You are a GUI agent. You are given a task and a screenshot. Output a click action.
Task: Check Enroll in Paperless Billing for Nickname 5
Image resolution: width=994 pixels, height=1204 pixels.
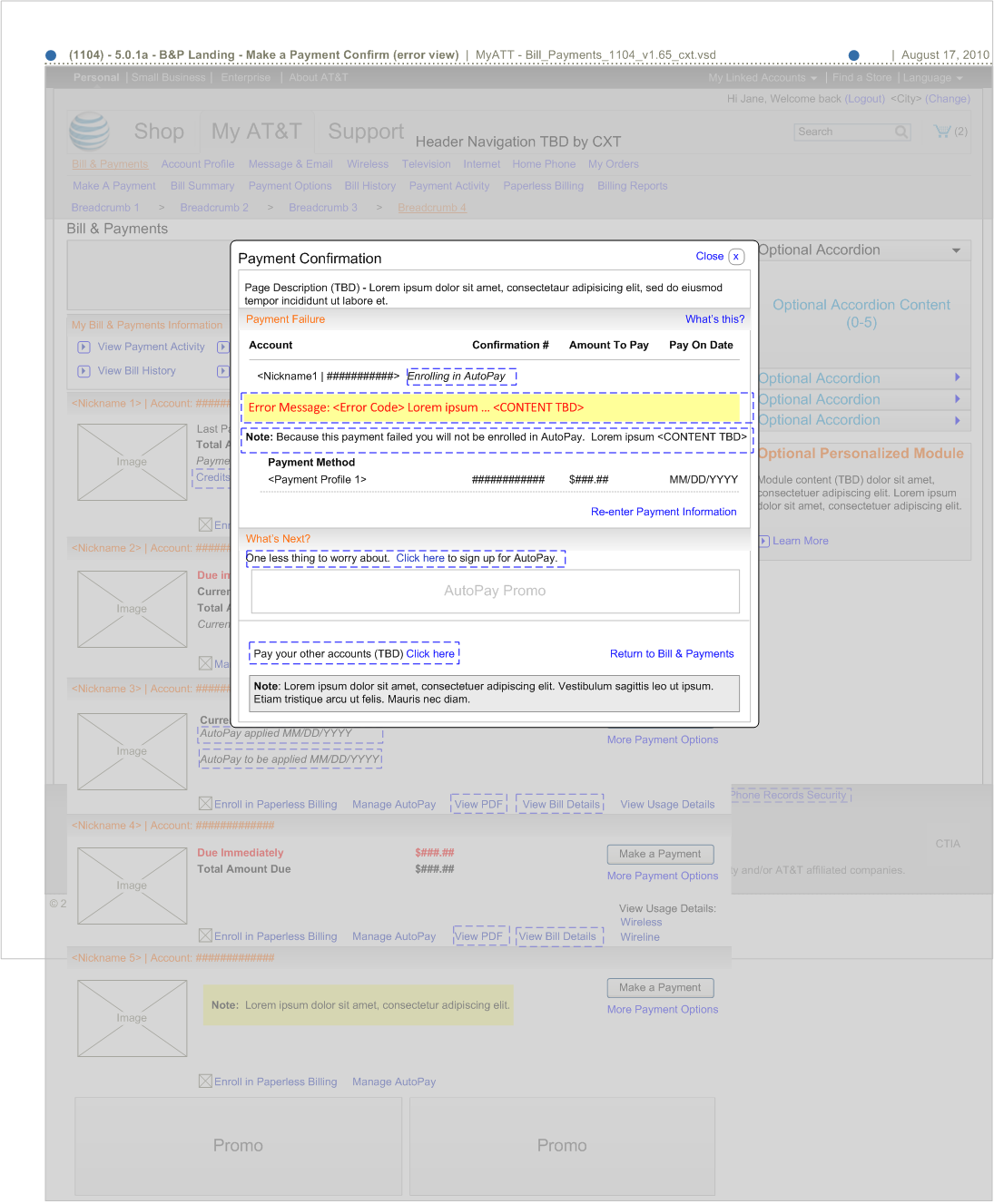coord(205,1082)
